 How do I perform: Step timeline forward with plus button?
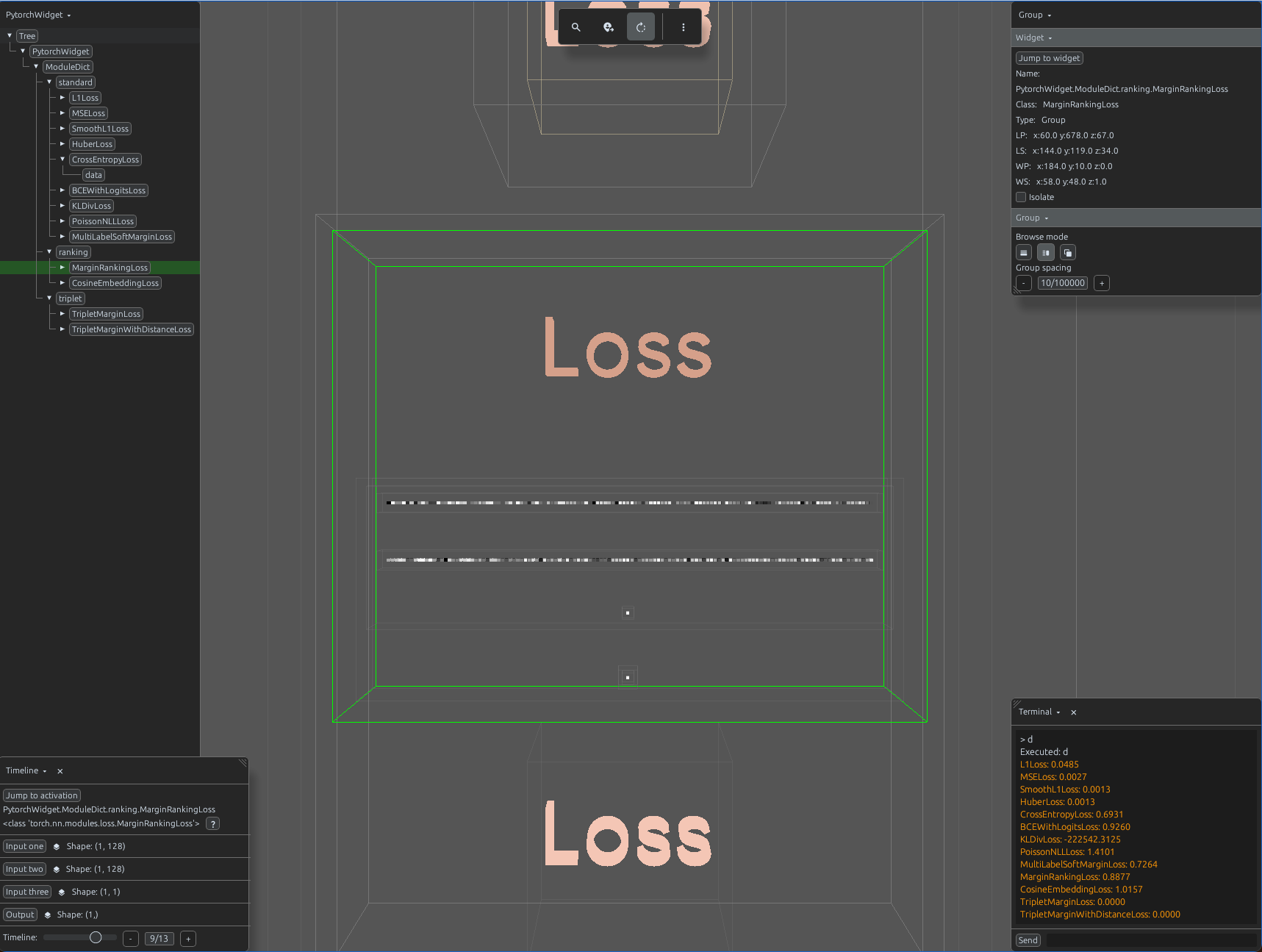point(188,939)
